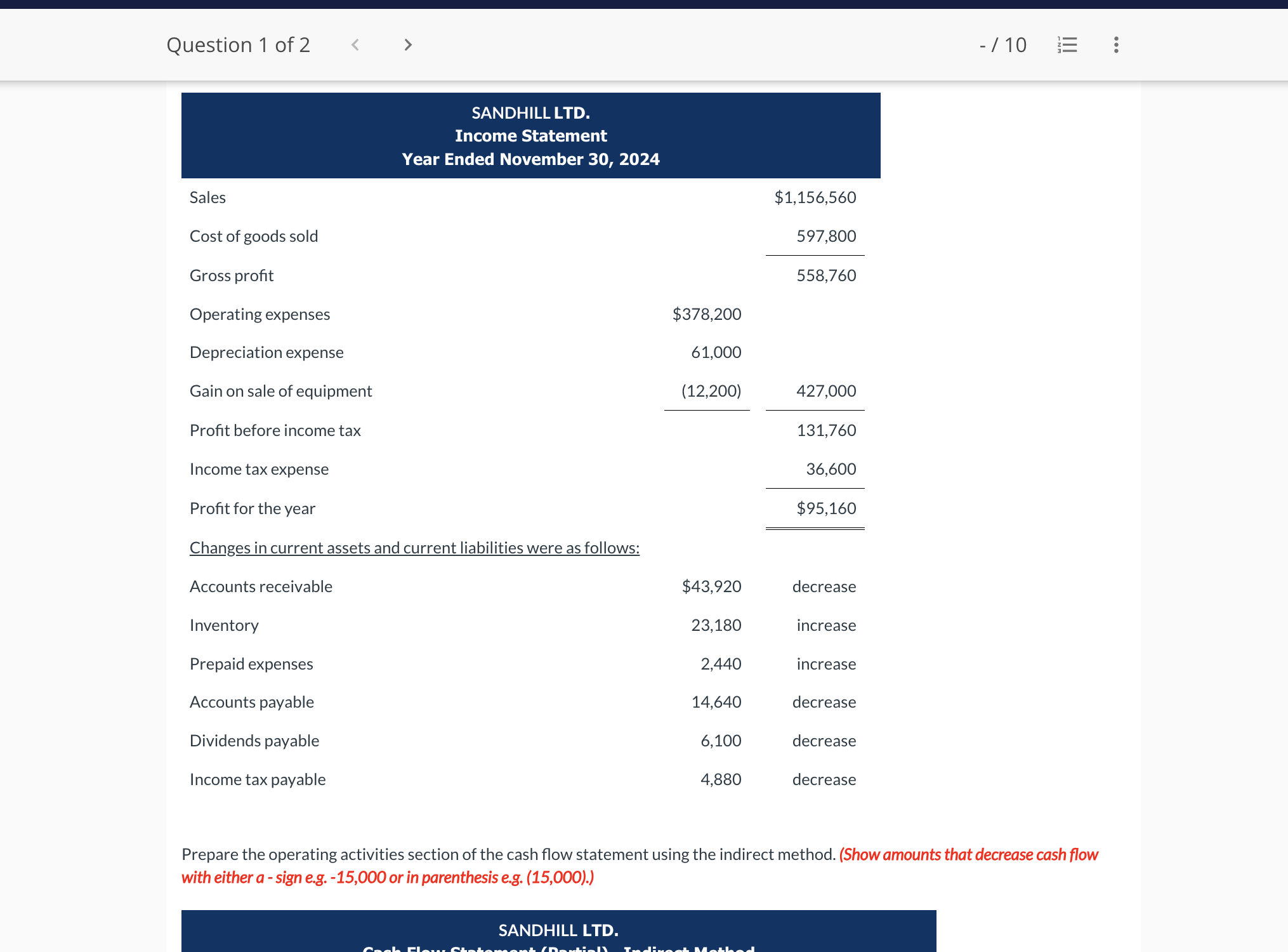Select the score indicator showing - / 10
1288x952 pixels.
pos(1001,44)
